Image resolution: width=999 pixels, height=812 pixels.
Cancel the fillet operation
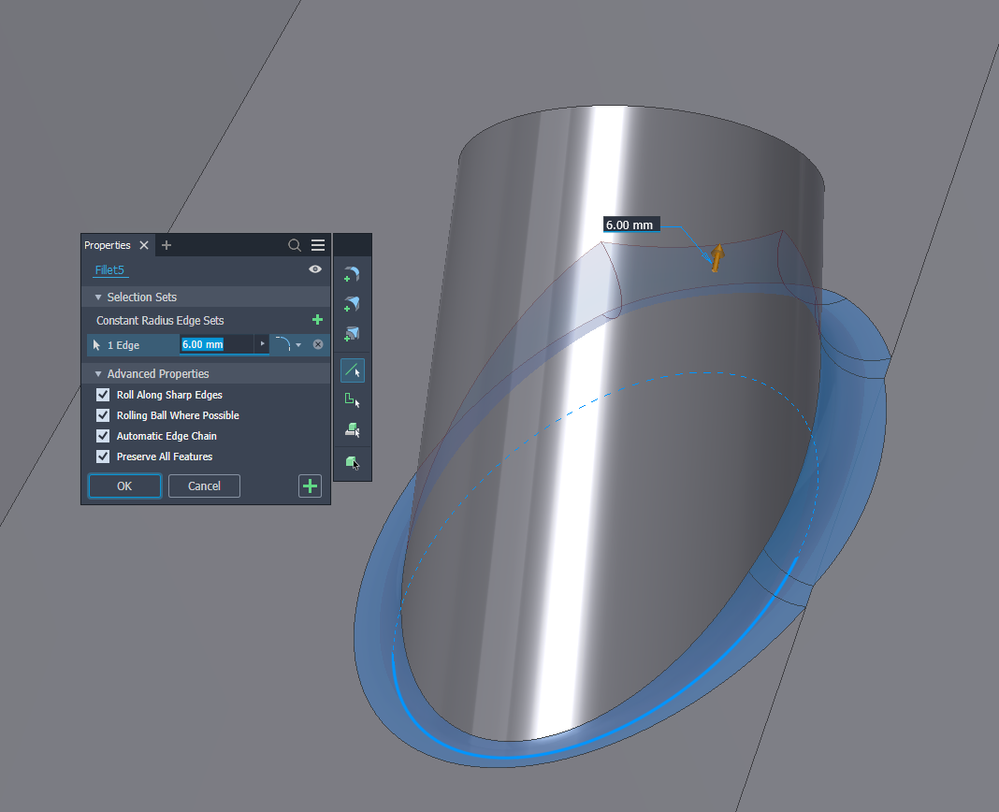tap(204, 486)
